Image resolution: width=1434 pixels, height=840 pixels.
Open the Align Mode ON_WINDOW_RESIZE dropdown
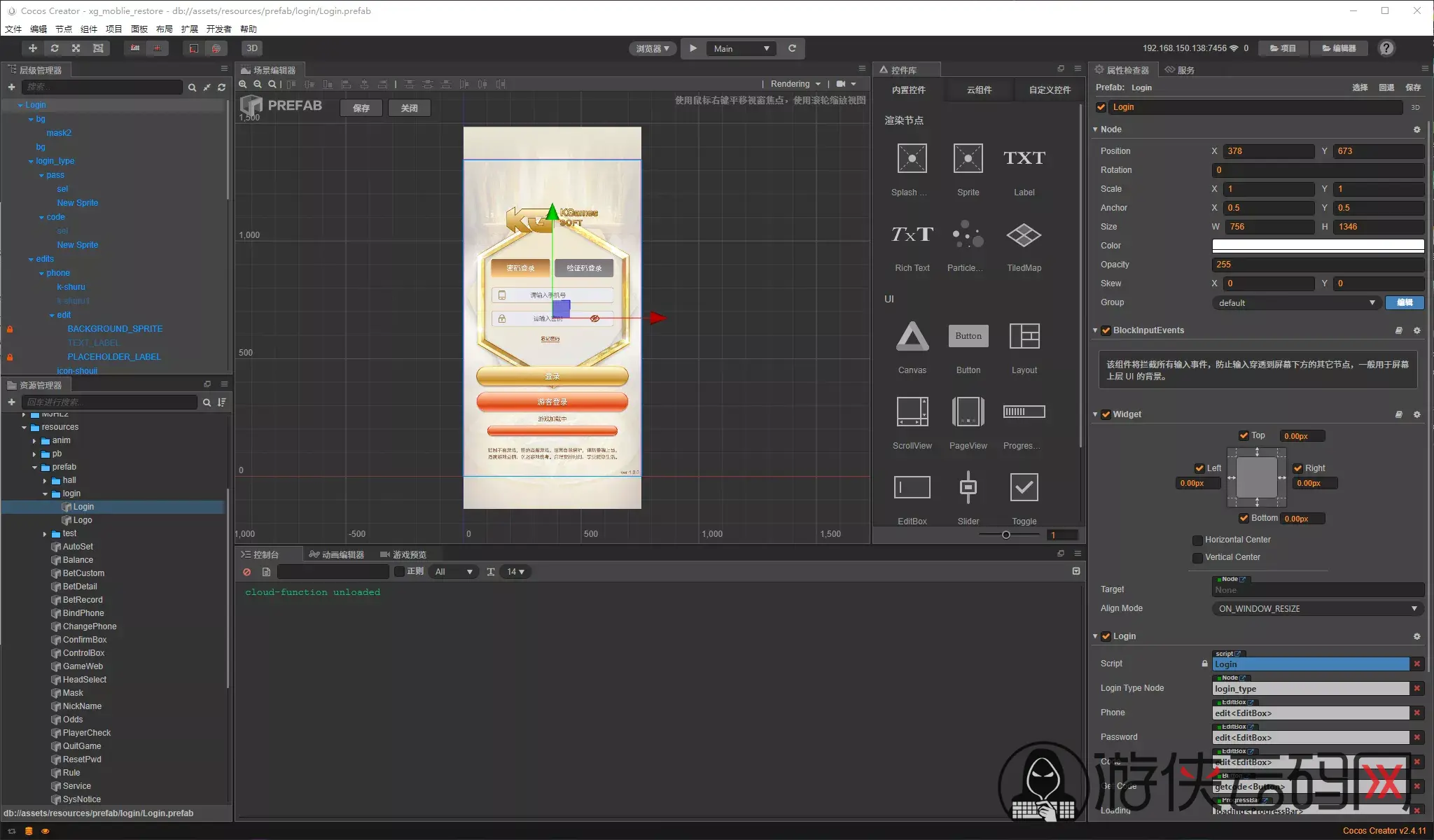(1318, 608)
